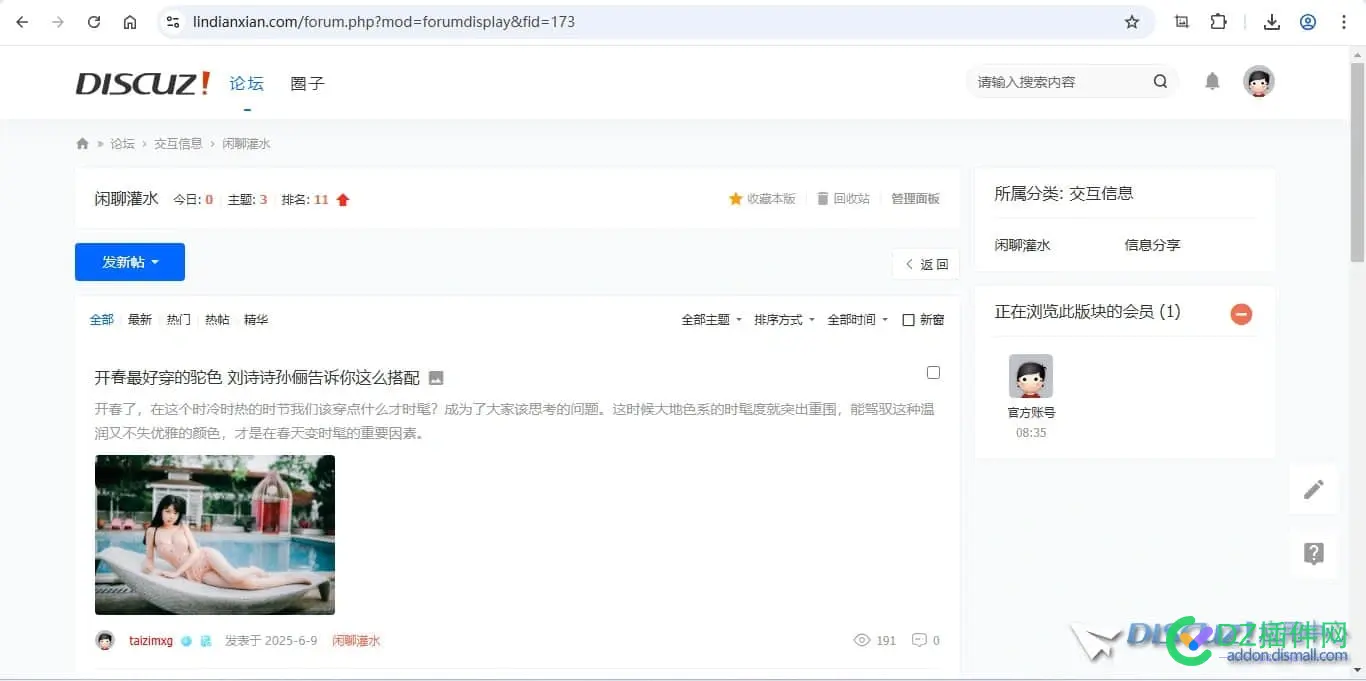Image resolution: width=1366 pixels, height=681 pixels.
Task: Click the browser address bar URL
Action: tap(384, 22)
